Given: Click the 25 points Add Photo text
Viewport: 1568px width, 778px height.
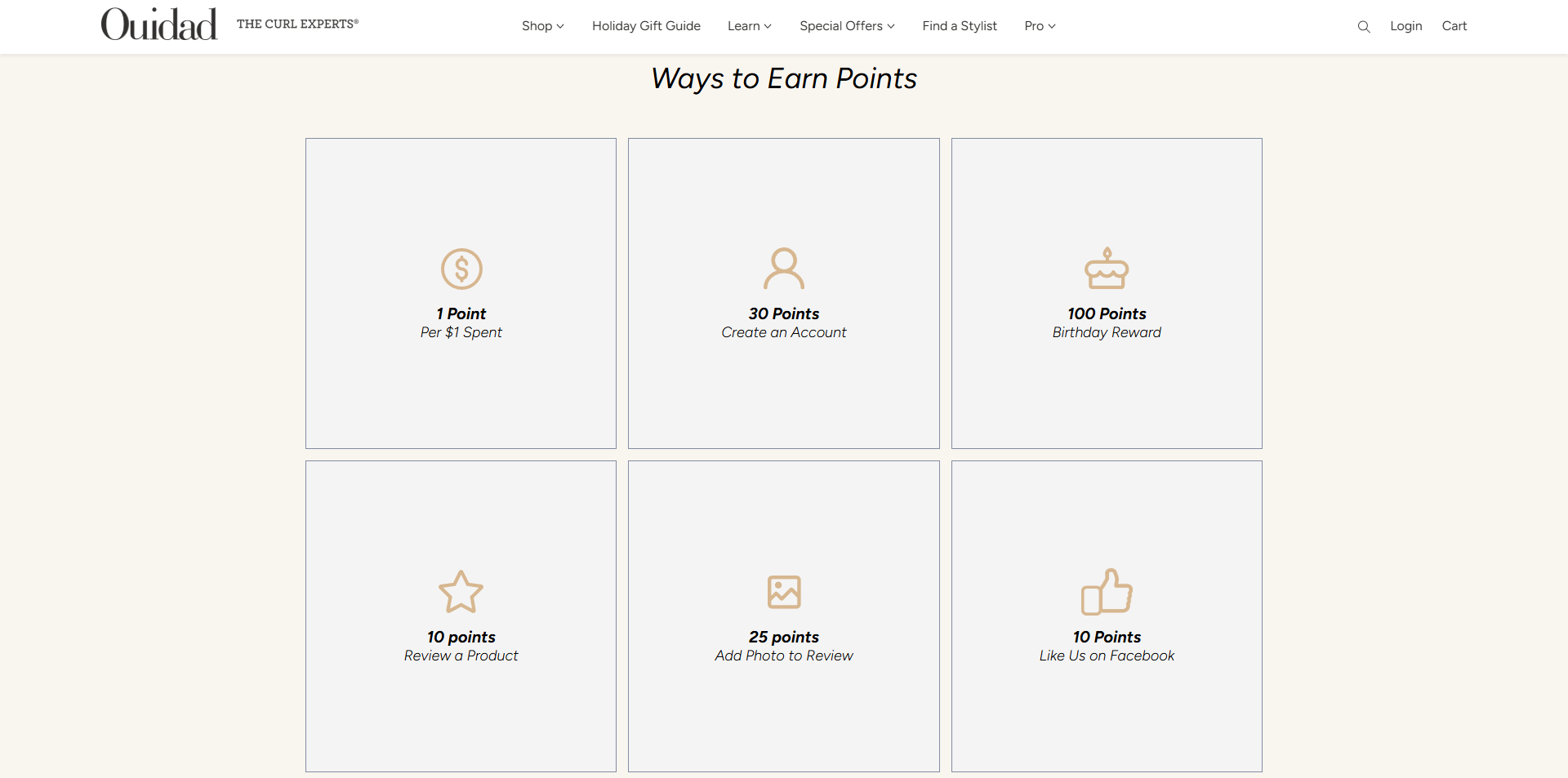Looking at the screenshot, I should point(784,646).
